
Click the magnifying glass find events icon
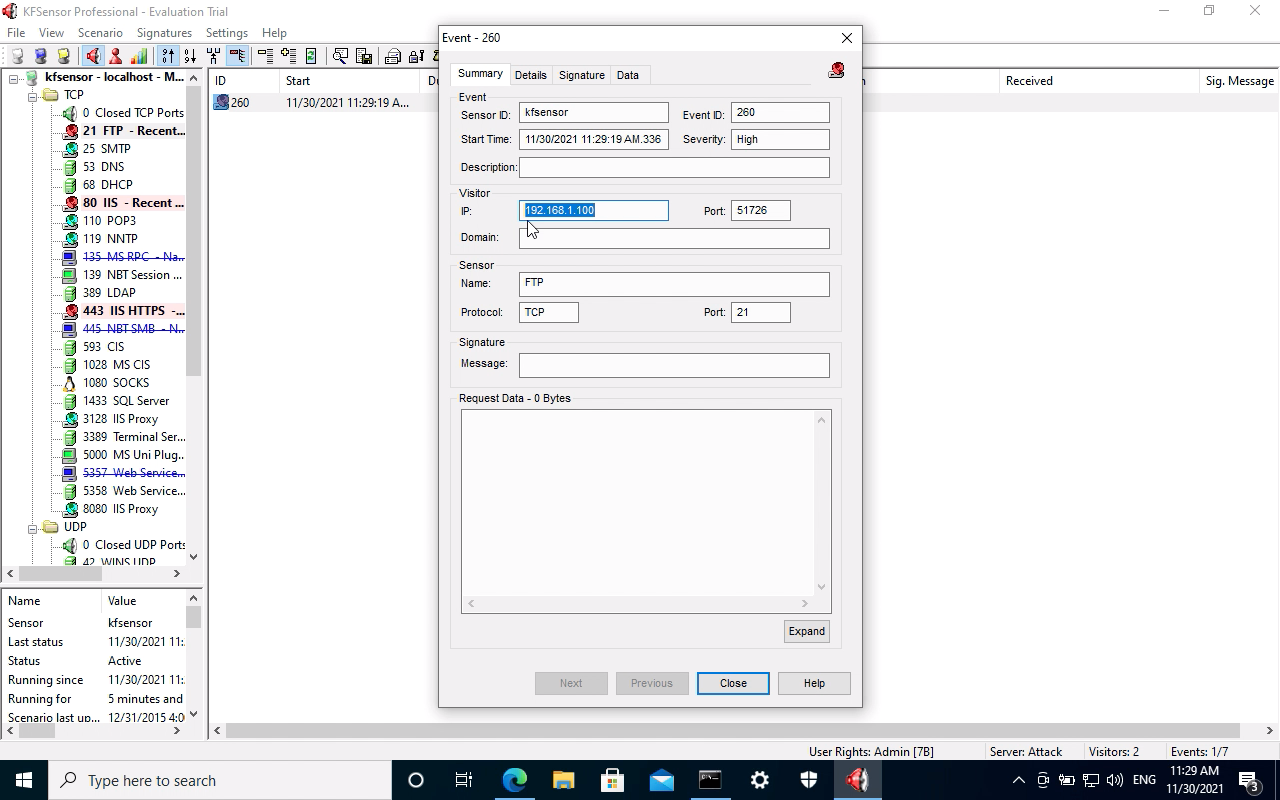click(x=340, y=56)
